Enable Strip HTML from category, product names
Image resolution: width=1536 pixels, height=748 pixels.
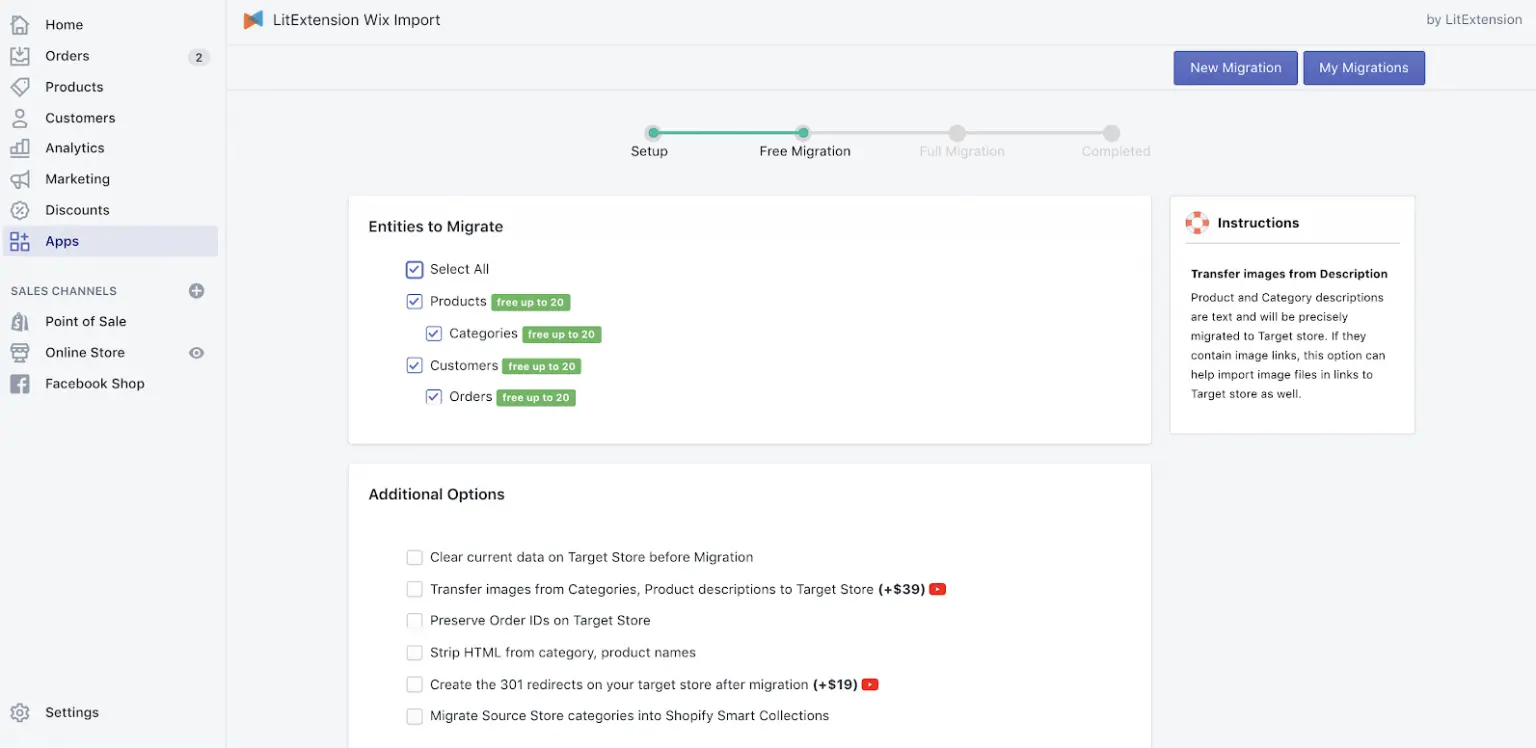pyautogui.click(x=415, y=653)
